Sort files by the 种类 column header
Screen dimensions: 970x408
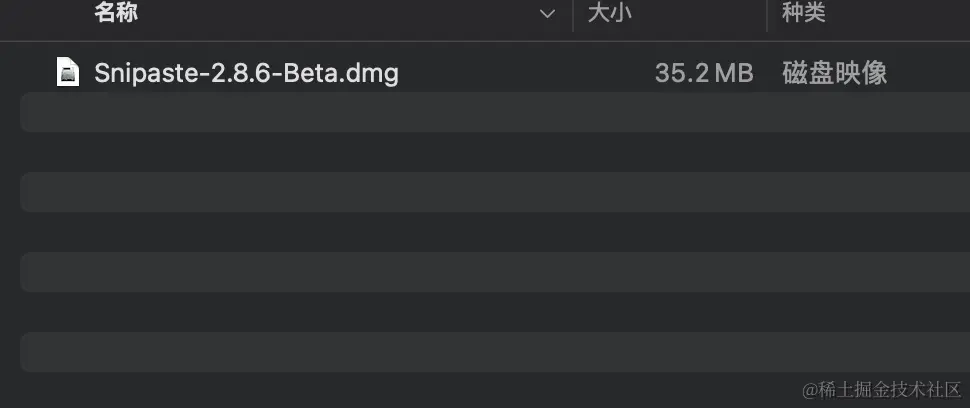tap(804, 13)
